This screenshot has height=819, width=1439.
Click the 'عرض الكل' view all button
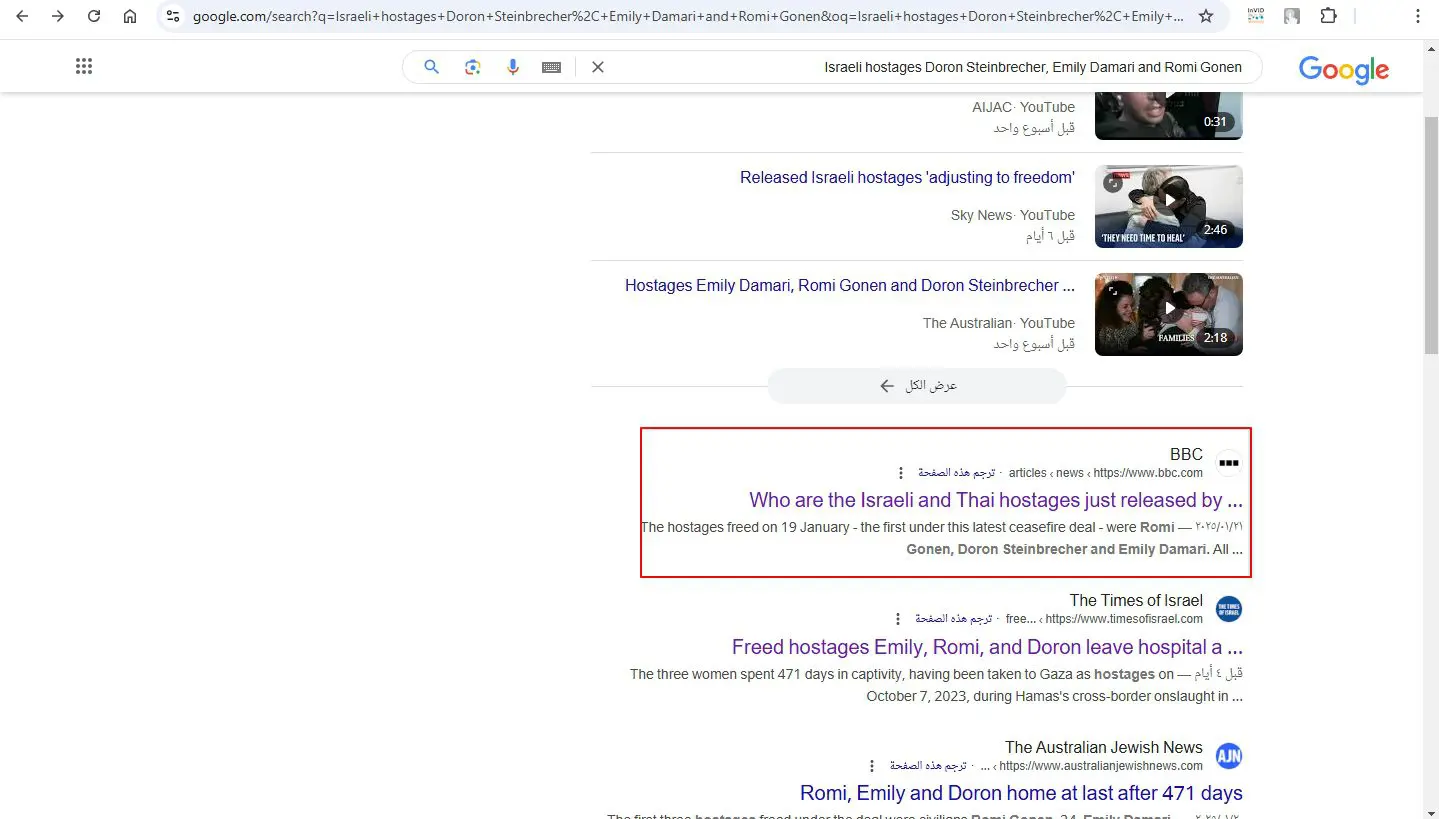[x=917, y=386]
